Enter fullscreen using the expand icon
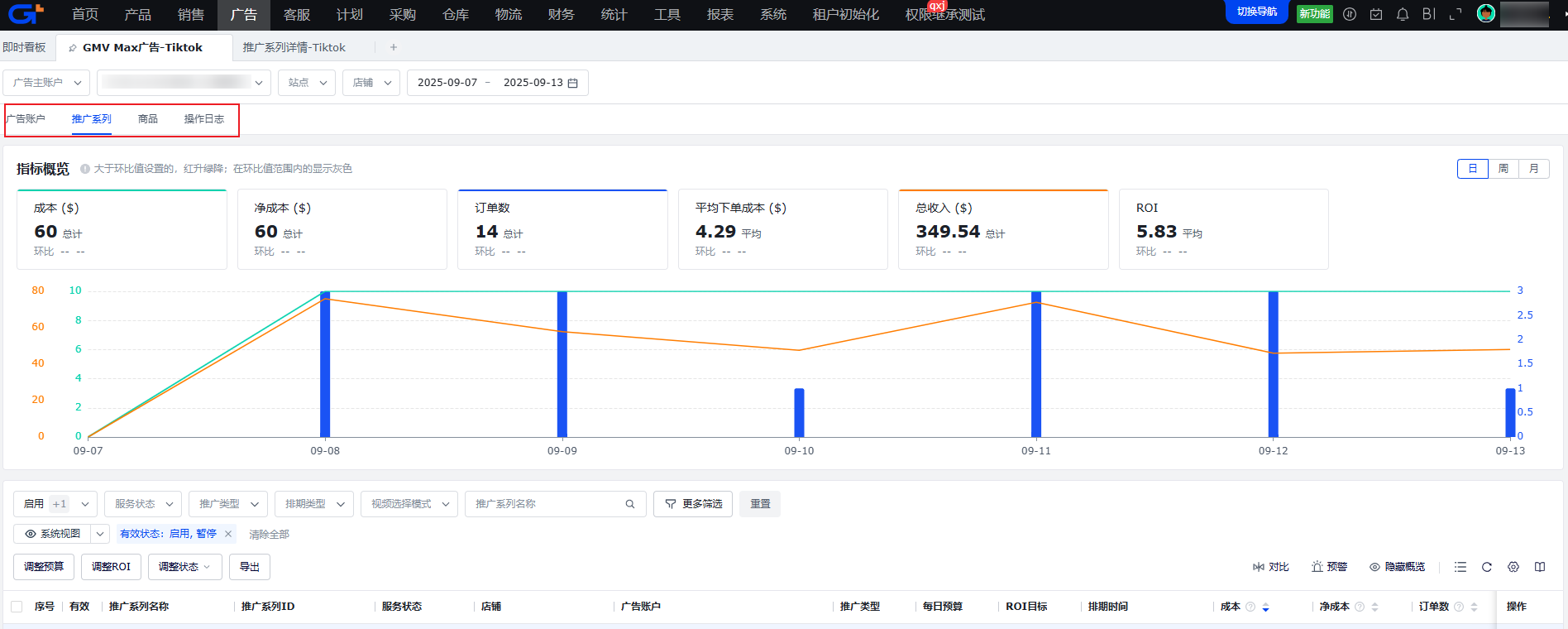The image size is (1568, 629). coord(1456,14)
